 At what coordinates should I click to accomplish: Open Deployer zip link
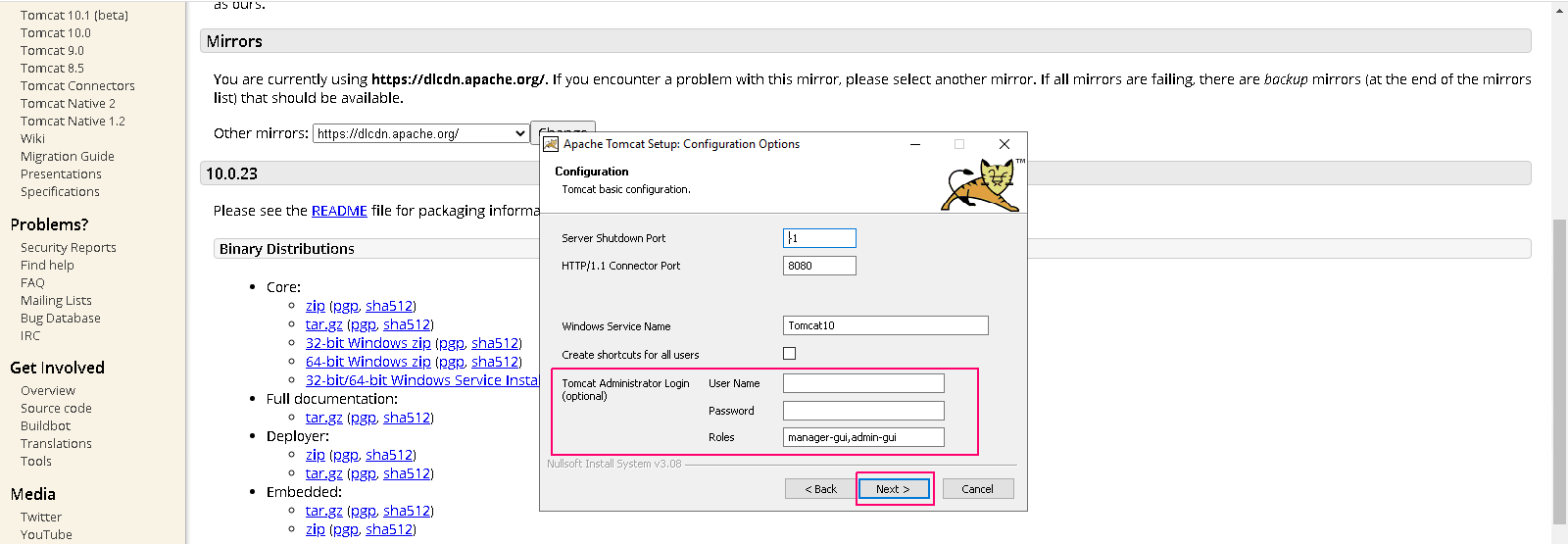(316, 455)
